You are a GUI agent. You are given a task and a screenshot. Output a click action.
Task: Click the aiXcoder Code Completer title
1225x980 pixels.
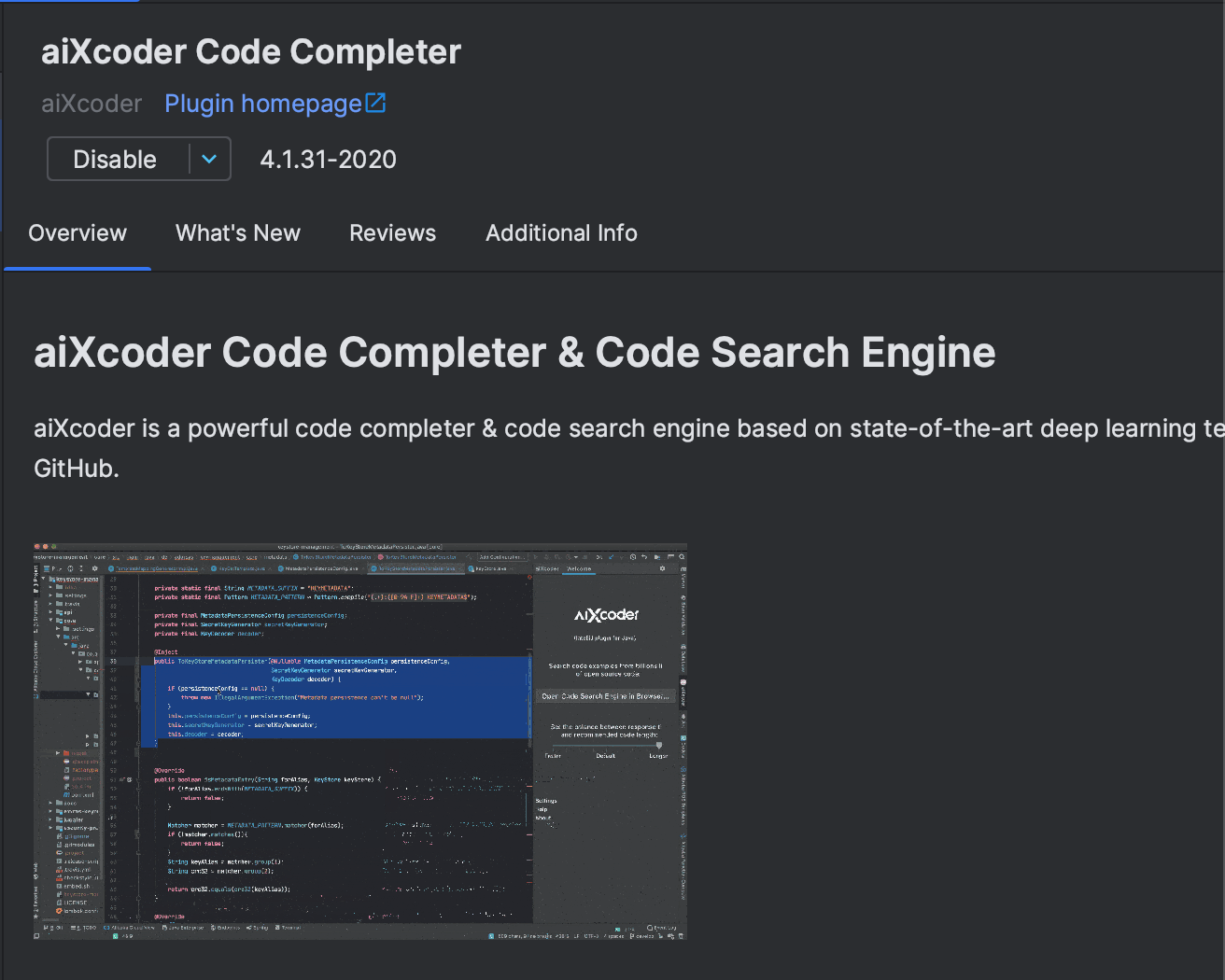coord(251,52)
